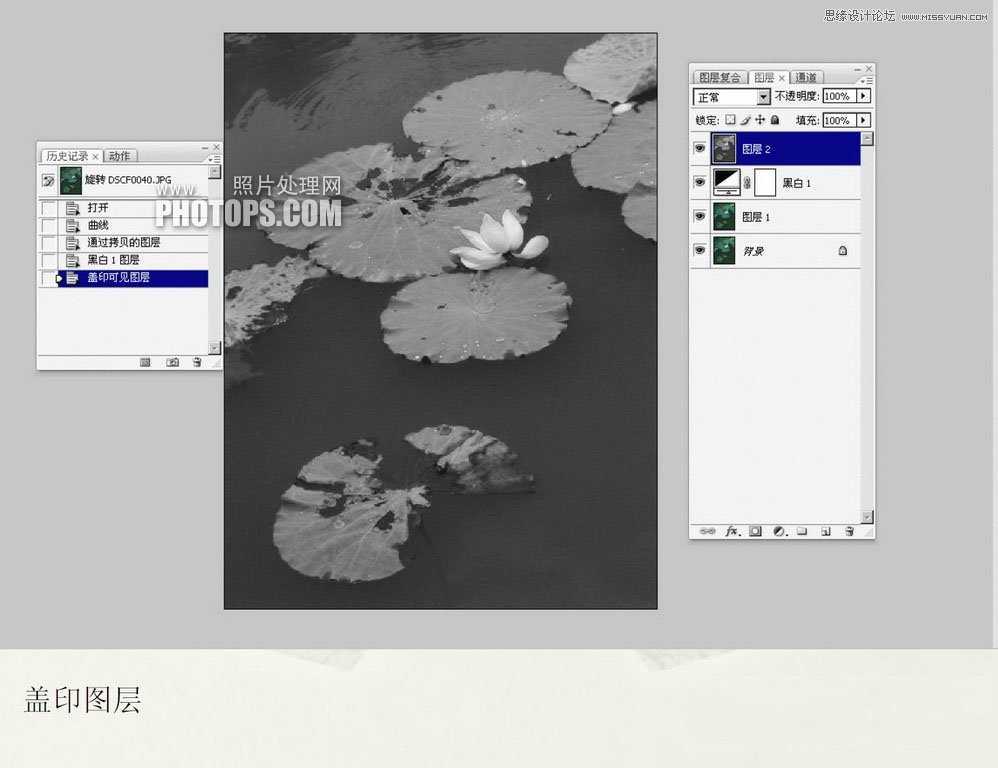
Task: Click the new snapshot camera icon
Action: coord(172,361)
